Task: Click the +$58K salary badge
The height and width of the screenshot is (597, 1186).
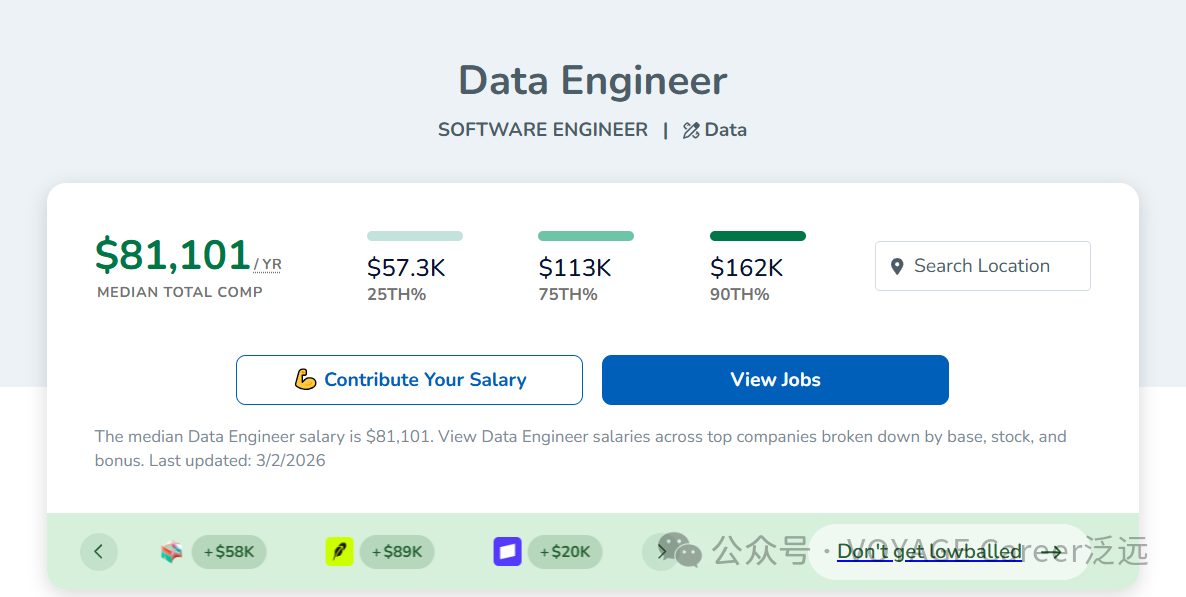Action: click(229, 551)
